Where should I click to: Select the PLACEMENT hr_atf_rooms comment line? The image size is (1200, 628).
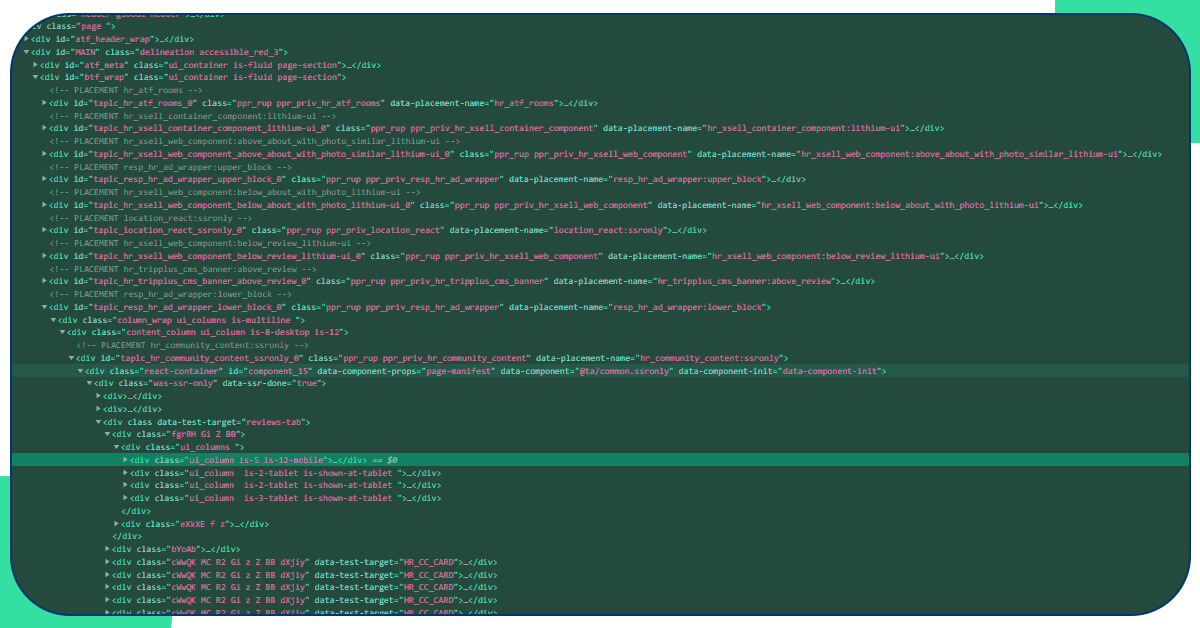[x=125, y=90]
